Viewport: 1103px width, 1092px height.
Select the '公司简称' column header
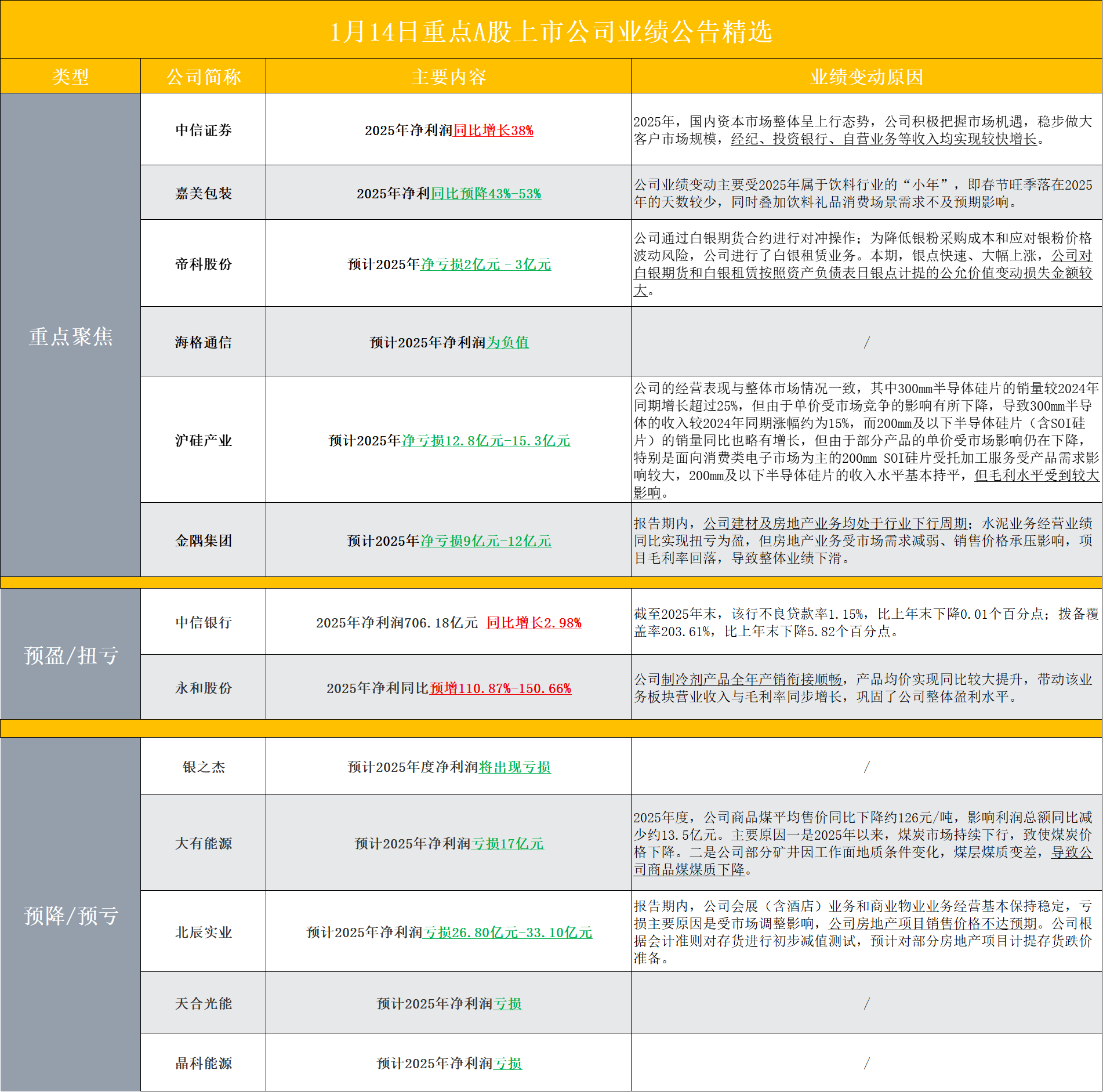click(x=203, y=77)
